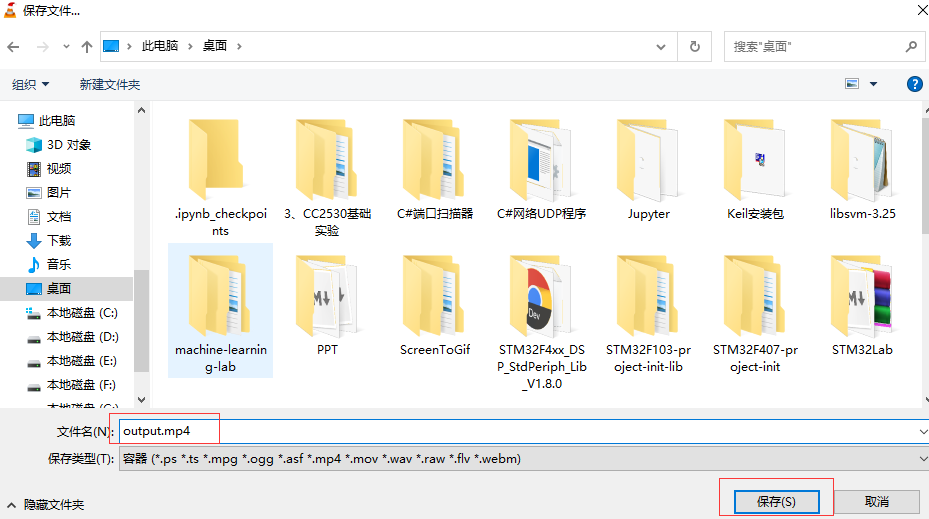Select 此电脑 in the navigation tree
Screen dimensions: 929x519
(47, 121)
